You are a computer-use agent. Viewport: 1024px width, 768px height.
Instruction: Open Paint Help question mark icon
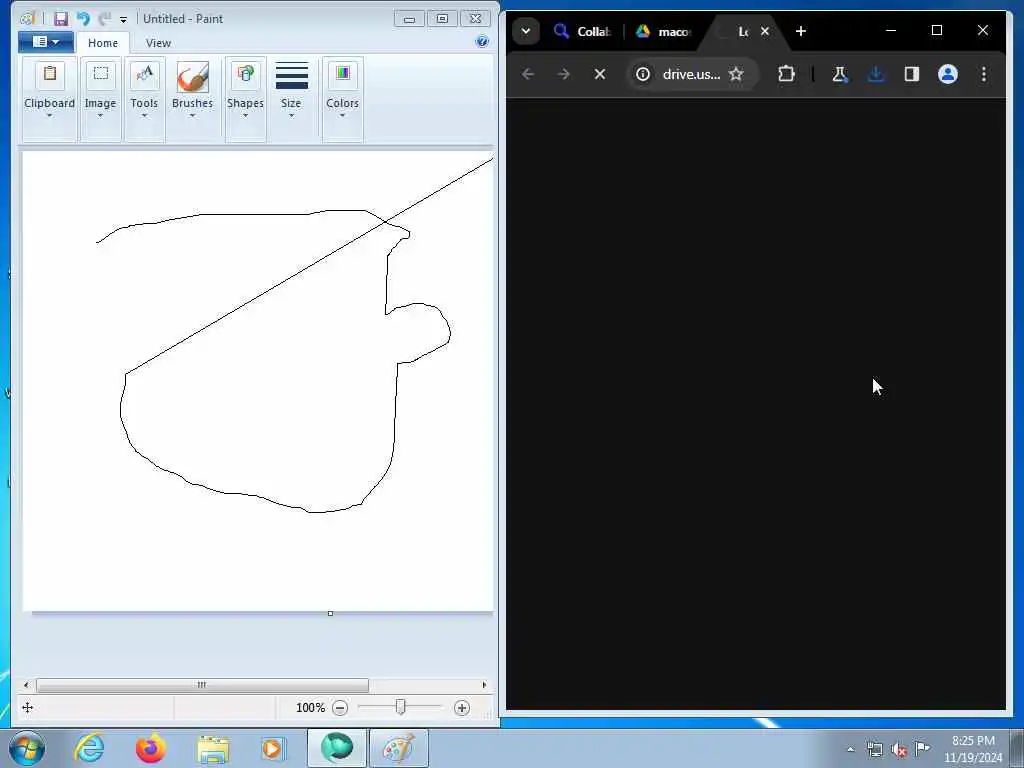[482, 42]
